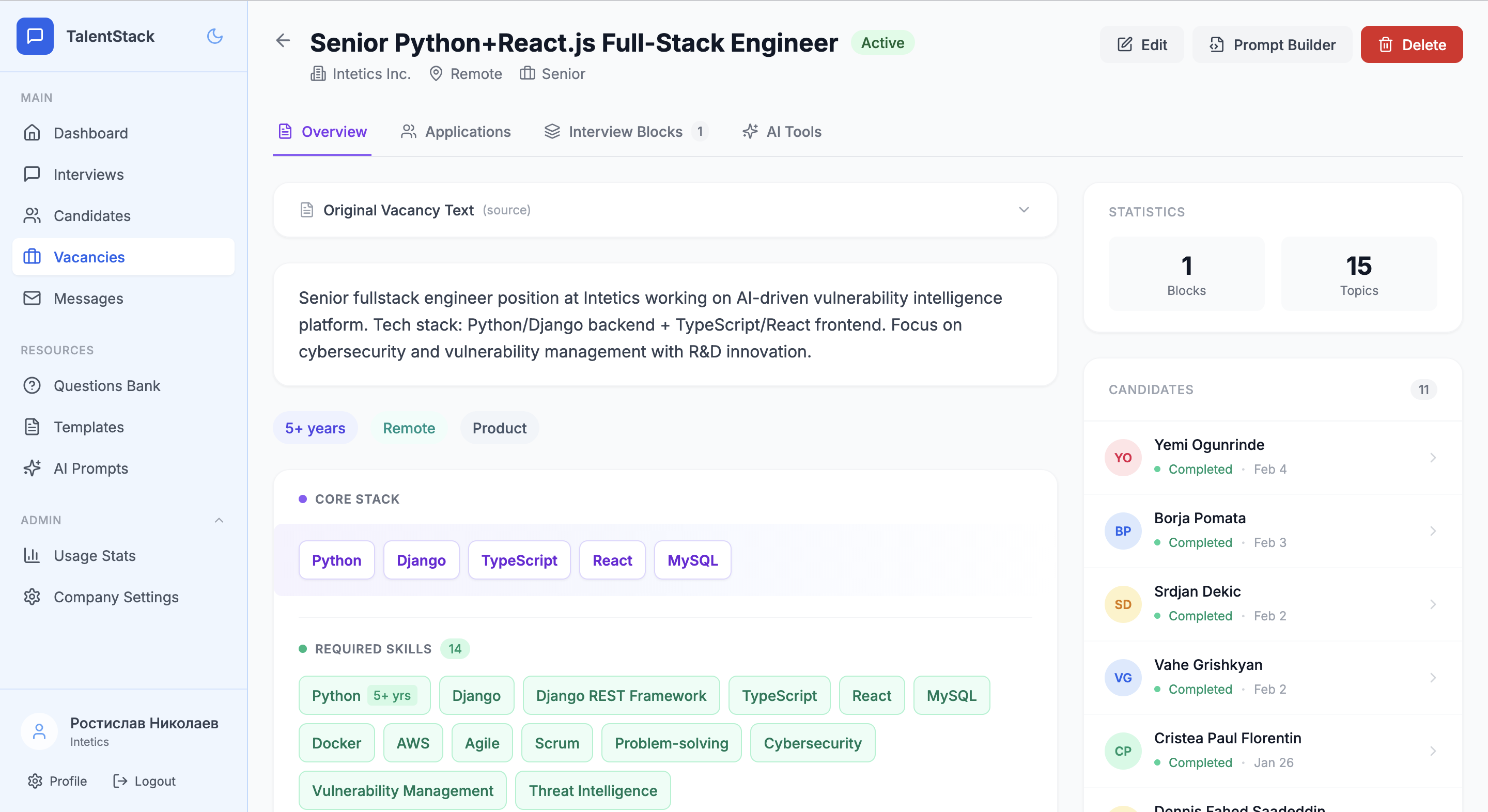The height and width of the screenshot is (812, 1488).
Task: Open AI Prompts via the sparkle icon
Action: pyautogui.click(x=32, y=469)
